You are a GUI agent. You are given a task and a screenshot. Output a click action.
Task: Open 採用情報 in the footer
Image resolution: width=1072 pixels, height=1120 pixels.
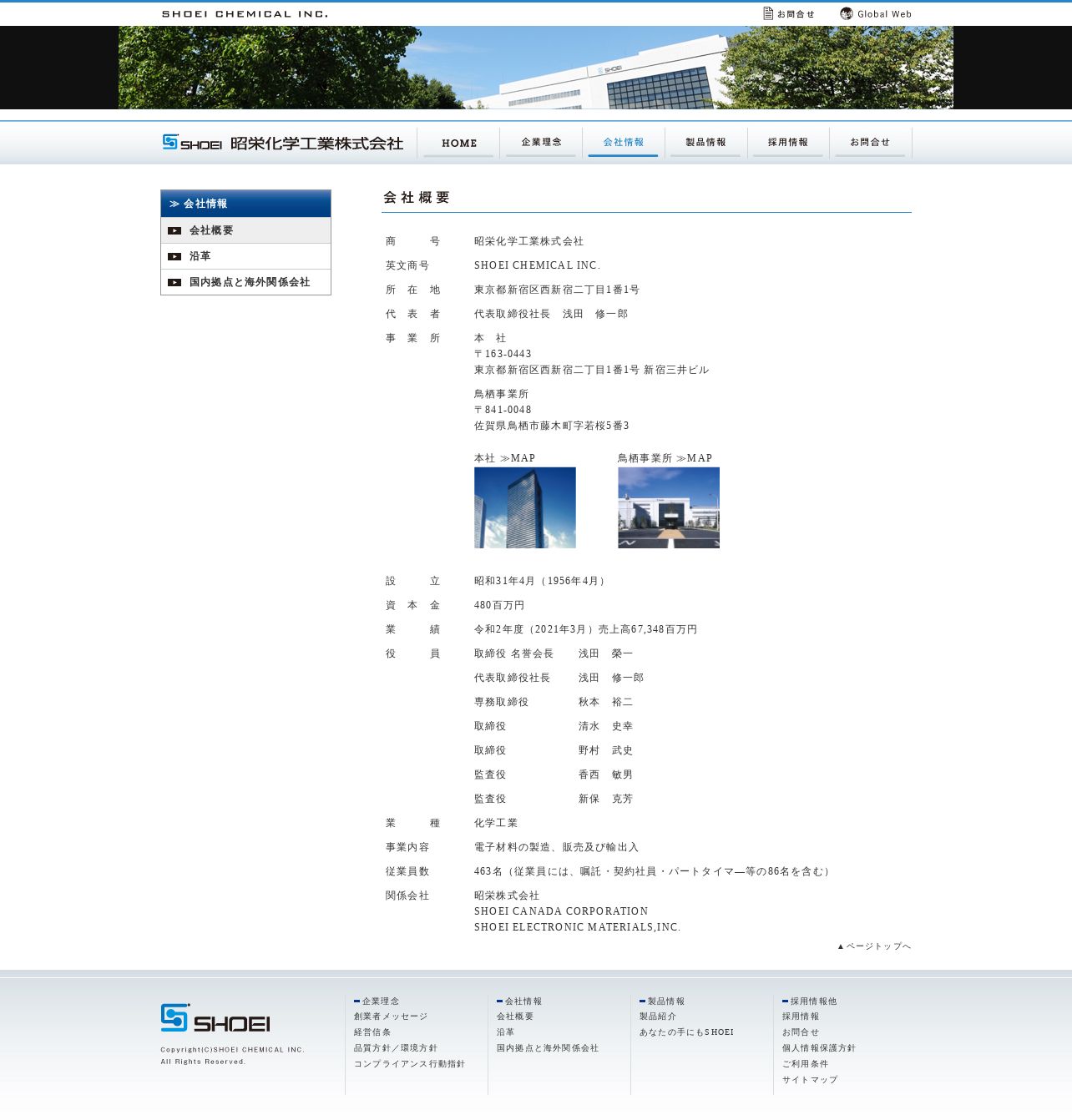(x=801, y=1017)
